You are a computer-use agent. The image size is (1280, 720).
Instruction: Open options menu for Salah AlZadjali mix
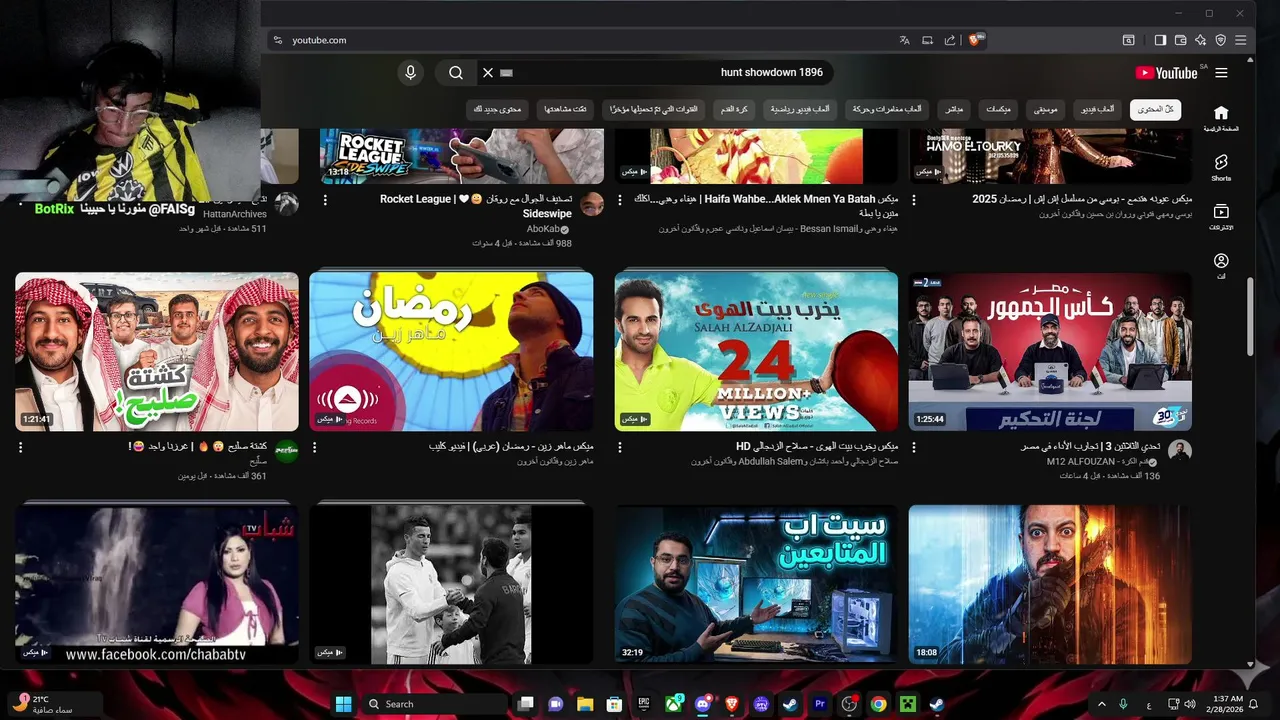click(x=619, y=447)
